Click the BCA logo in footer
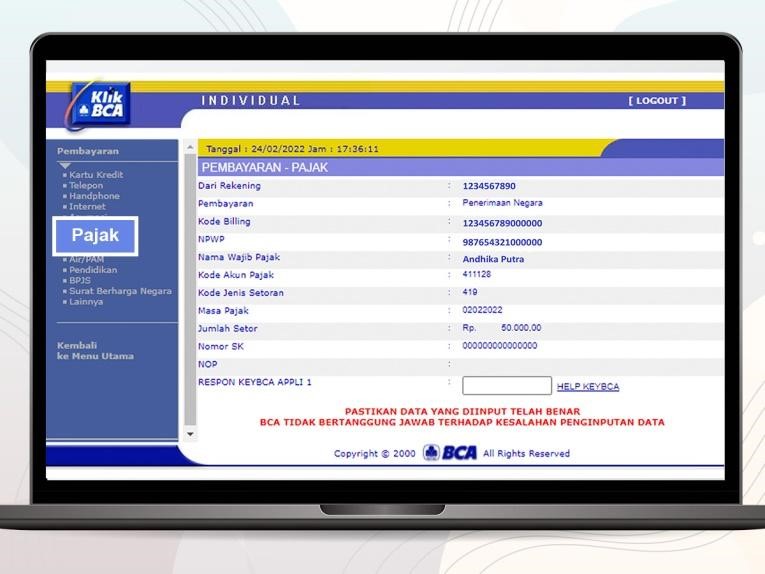The width and height of the screenshot is (765, 574). (x=450, y=453)
